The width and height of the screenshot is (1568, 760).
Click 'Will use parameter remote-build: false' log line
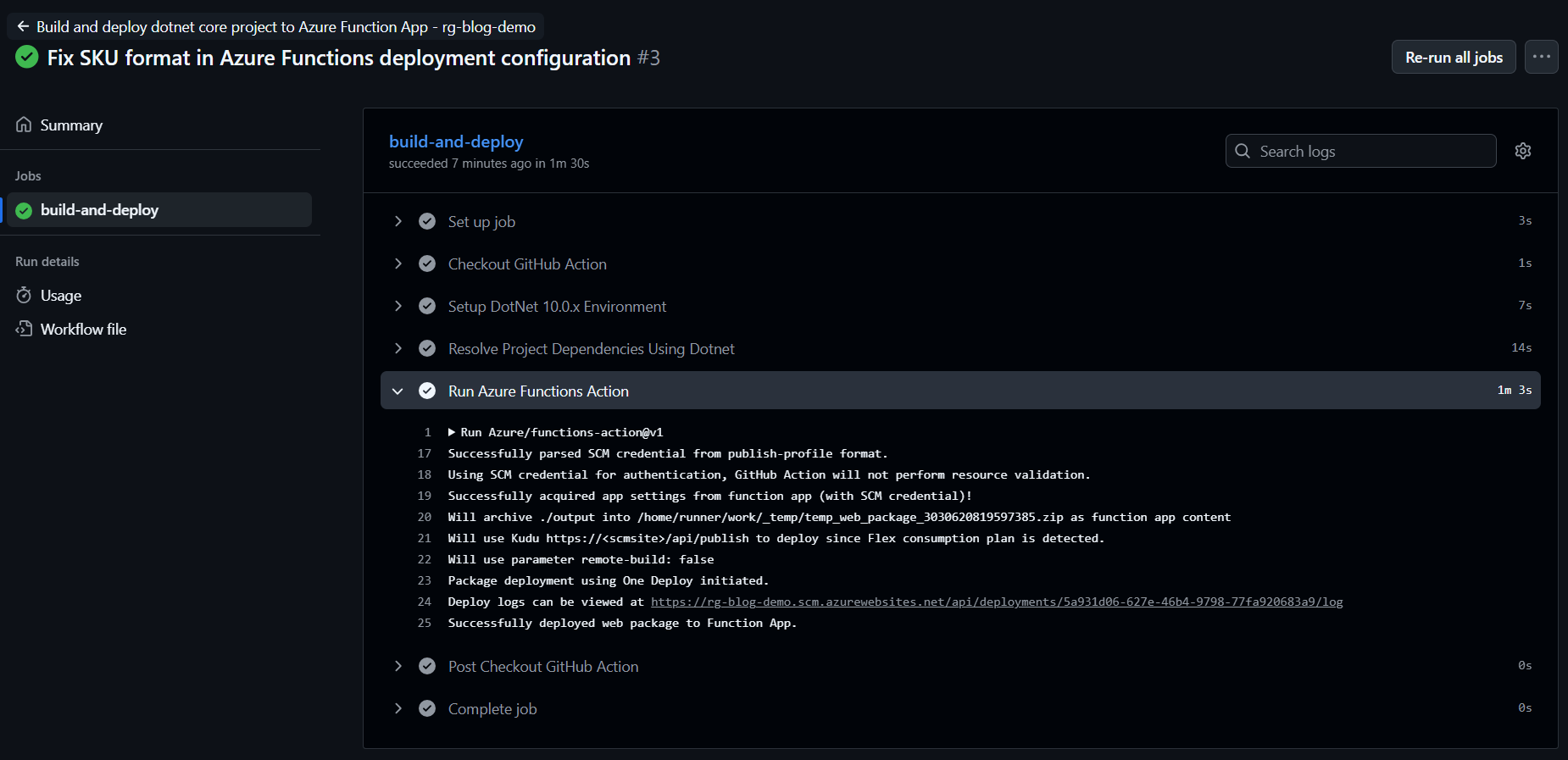click(x=581, y=559)
